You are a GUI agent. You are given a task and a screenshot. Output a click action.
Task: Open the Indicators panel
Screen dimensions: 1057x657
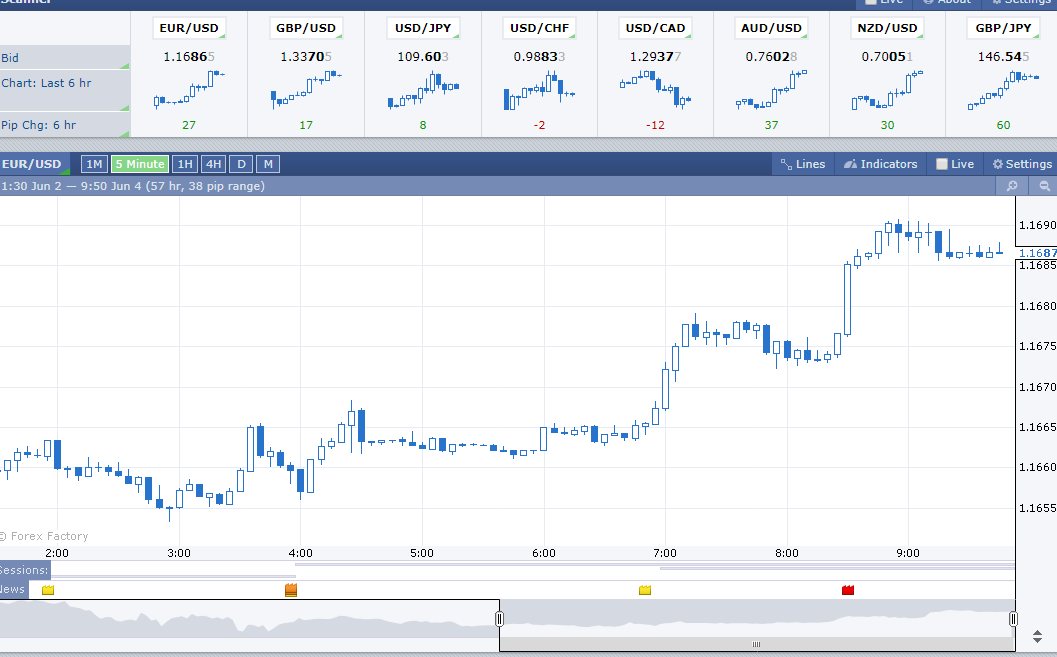pyautogui.click(x=879, y=164)
